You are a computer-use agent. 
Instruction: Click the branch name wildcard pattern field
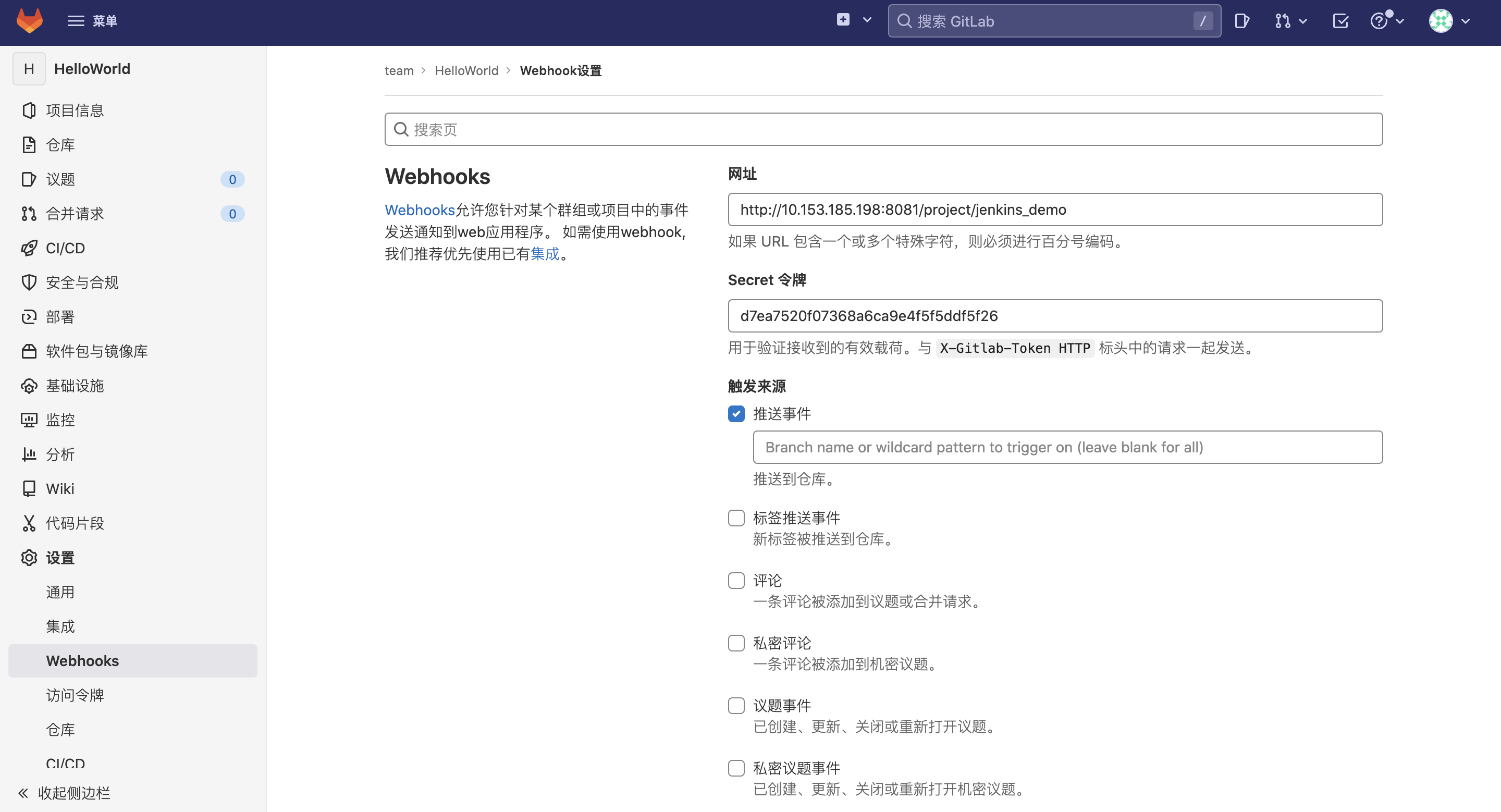[1067, 447]
